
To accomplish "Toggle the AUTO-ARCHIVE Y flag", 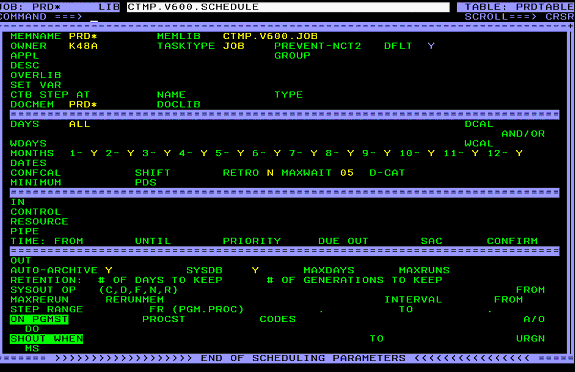I will point(109,270).
